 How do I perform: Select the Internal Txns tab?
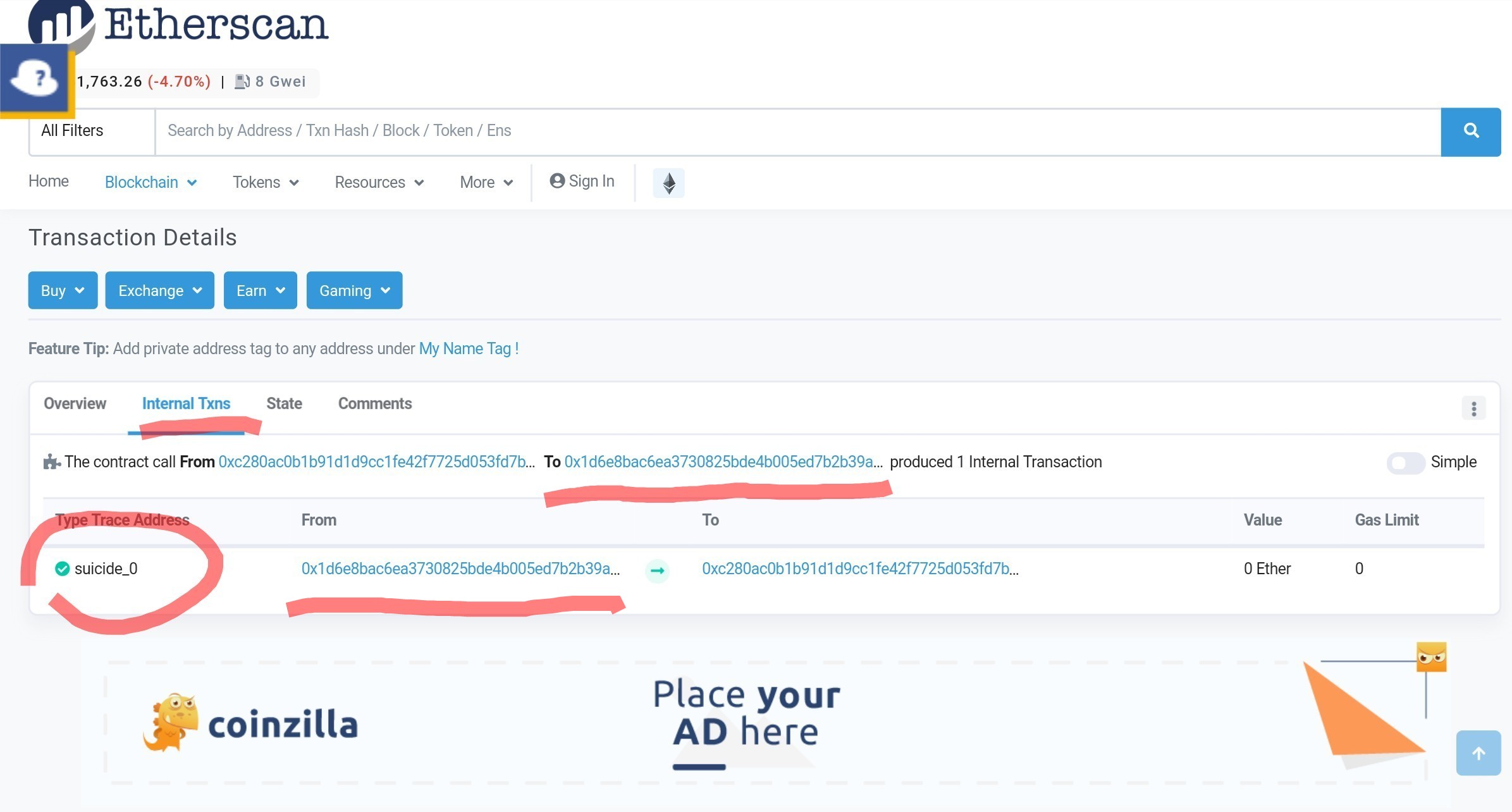pyautogui.click(x=186, y=403)
